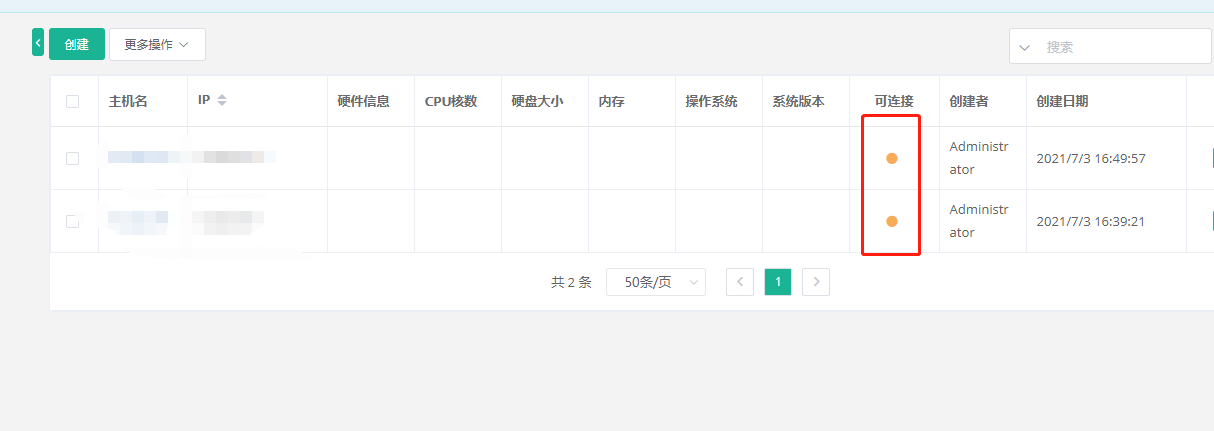Click the 创建者 column header
1214x431 pixels.
pos(969,101)
